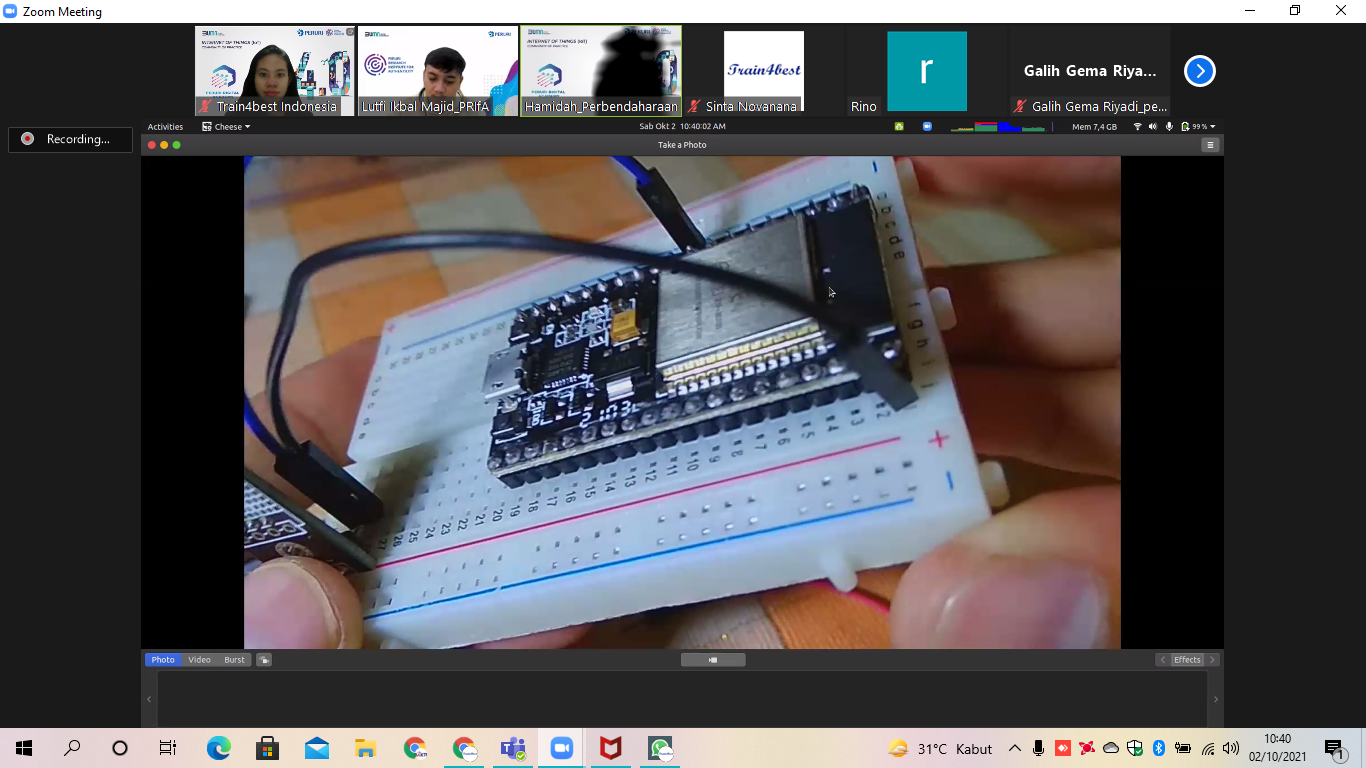Switch to Burst capture mode

(234, 660)
